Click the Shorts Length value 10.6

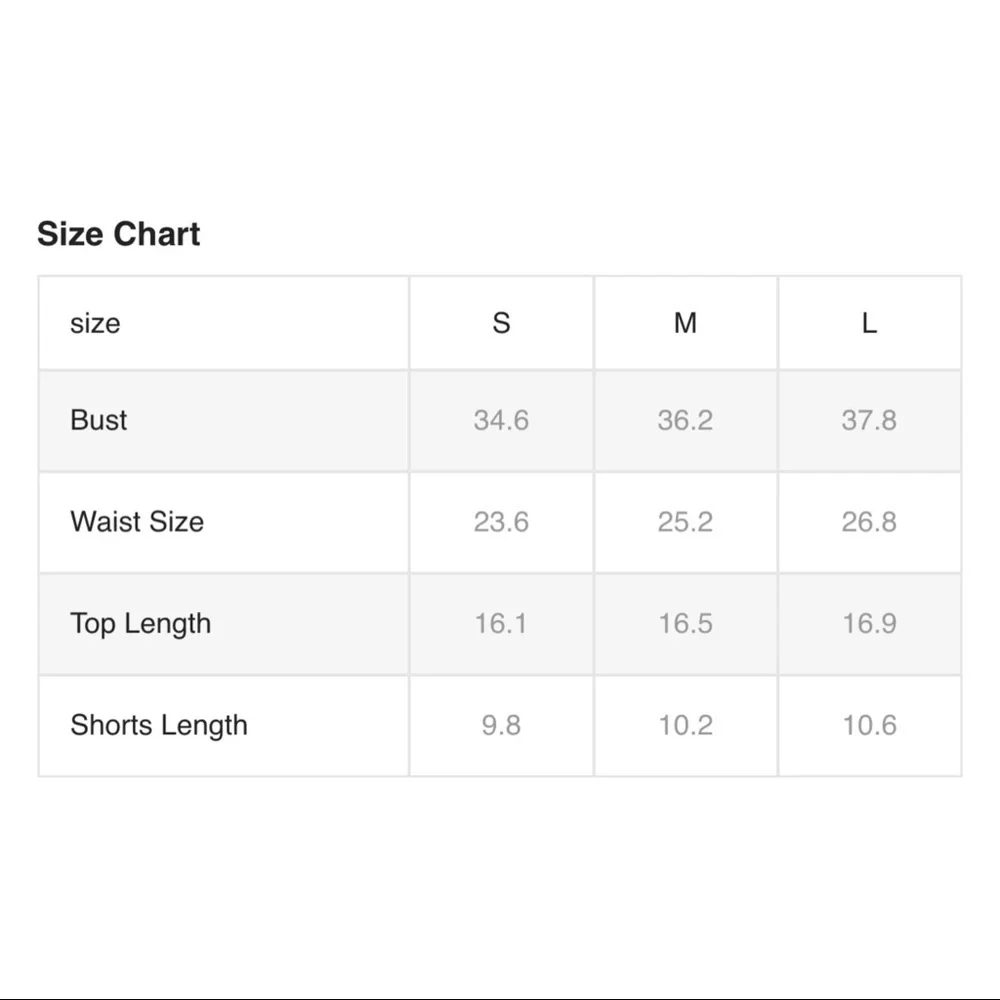869,725
